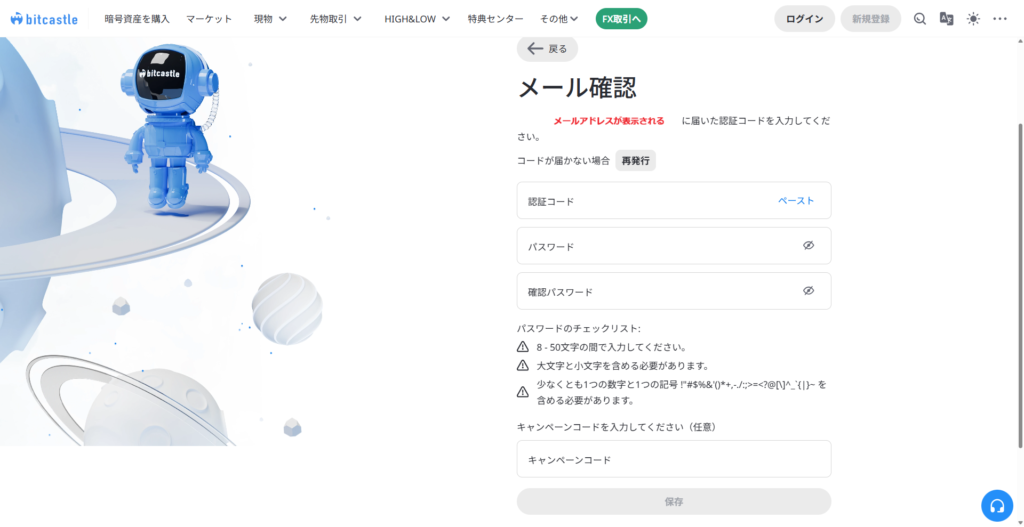
Task: Click the ログイン button
Action: [x=805, y=19]
